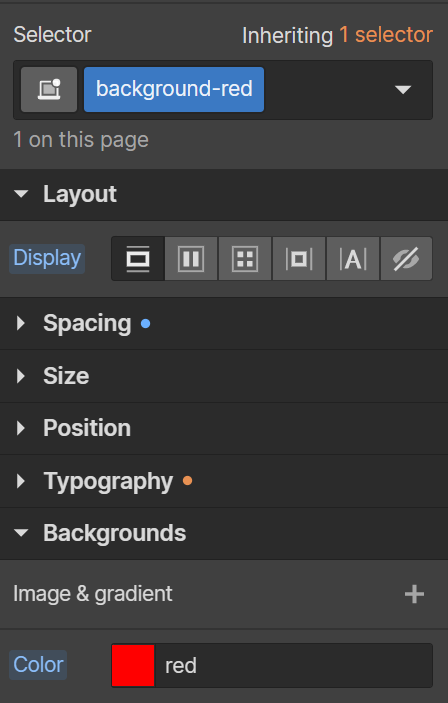The image size is (448, 703).
Task: Open the red background color swatch
Action: tap(133, 665)
